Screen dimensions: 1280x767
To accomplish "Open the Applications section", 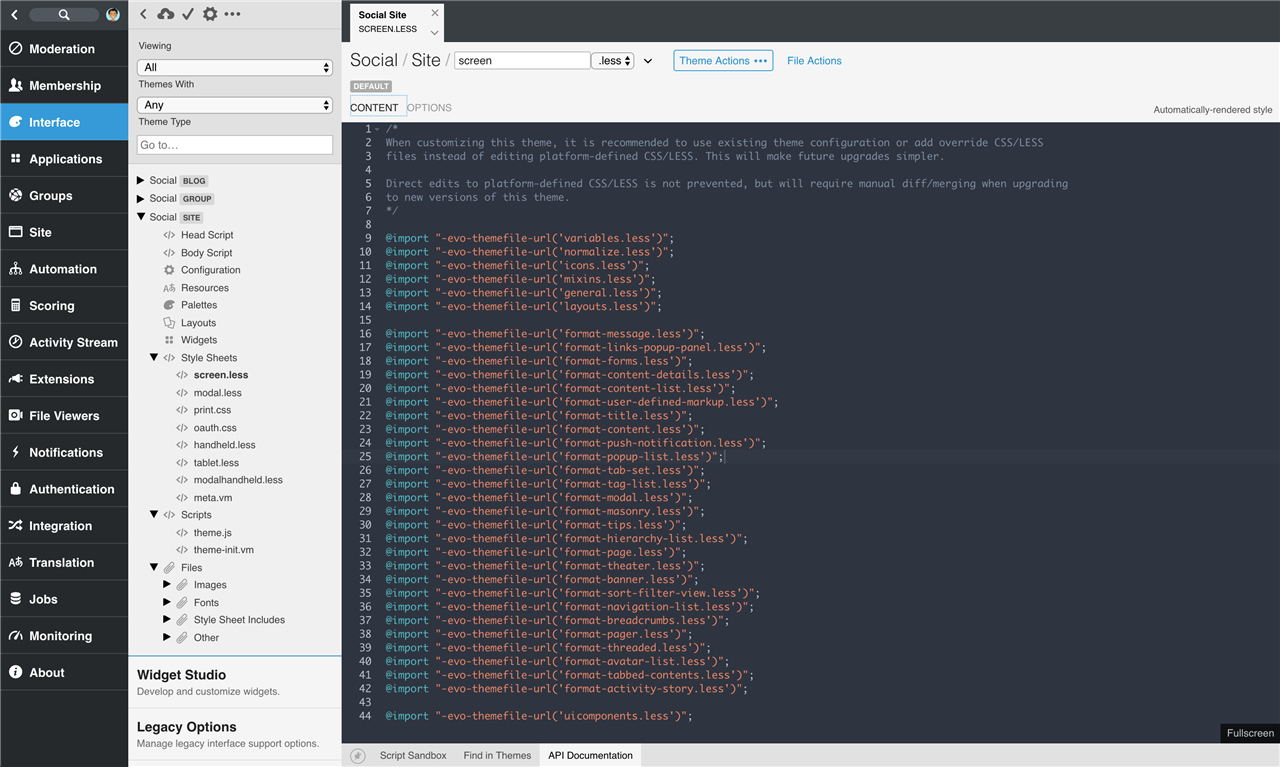I will 64,159.
